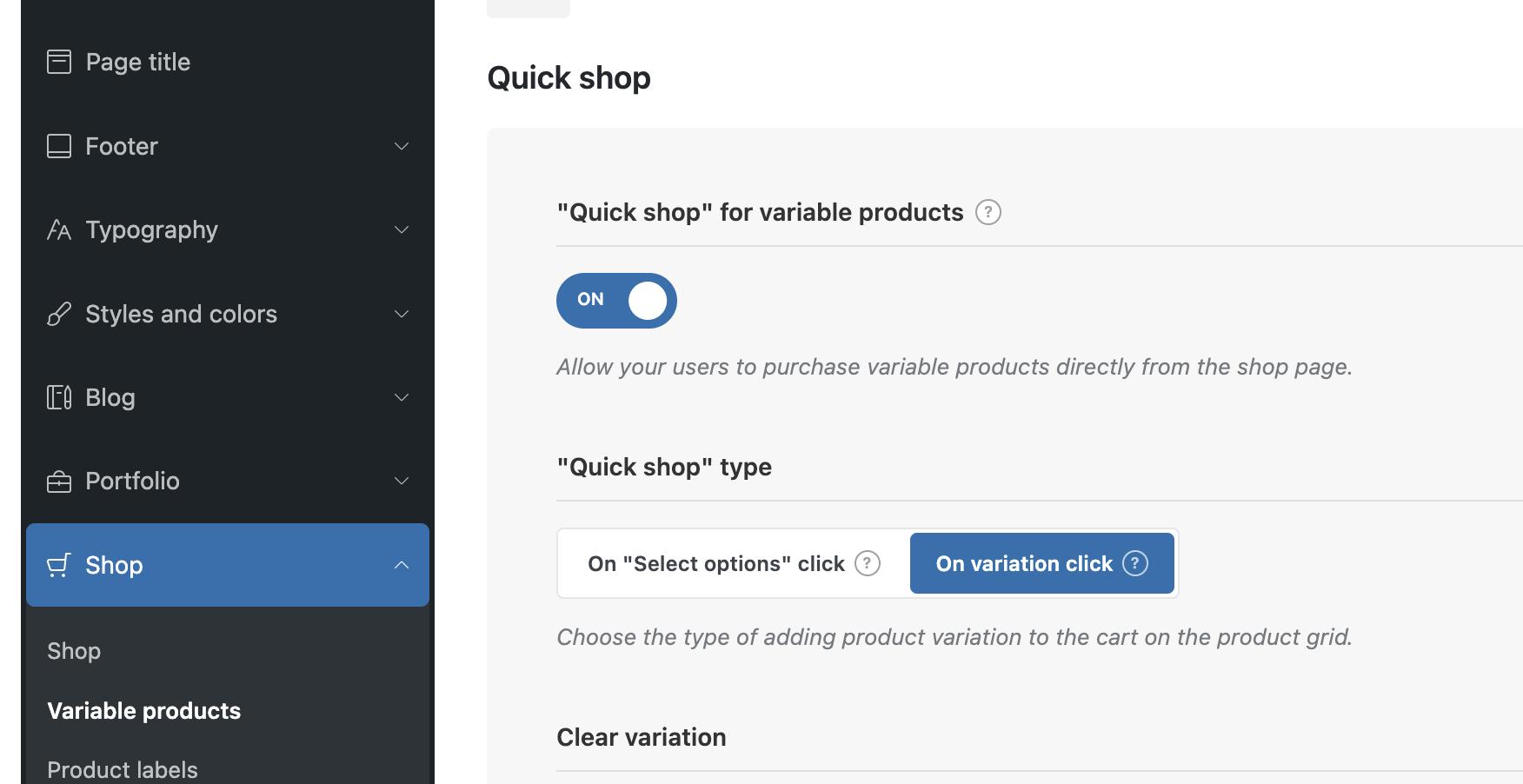Click the Footer layout icon
This screenshot has width=1523, height=784.
point(59,146)
